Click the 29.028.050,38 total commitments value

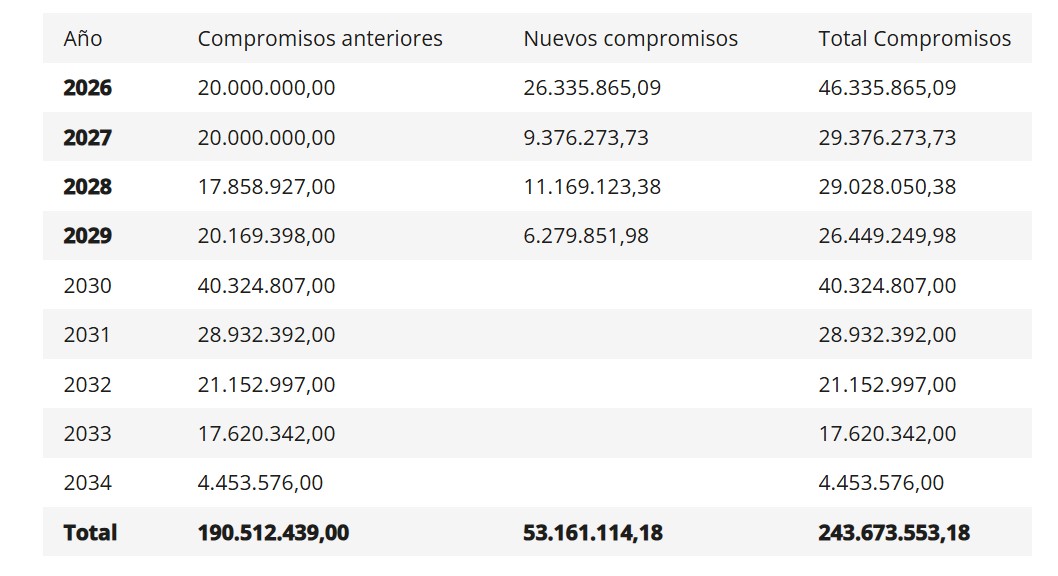[x=887, y=187]
